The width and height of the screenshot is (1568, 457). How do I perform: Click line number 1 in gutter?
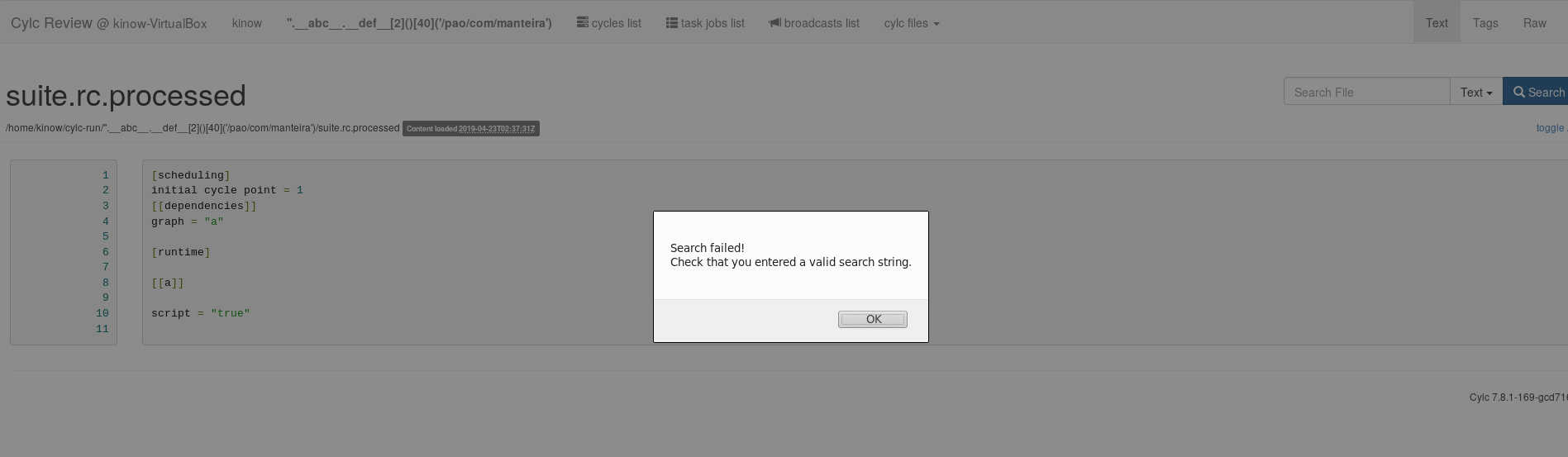pyautogui.click(x=106, y=175)
